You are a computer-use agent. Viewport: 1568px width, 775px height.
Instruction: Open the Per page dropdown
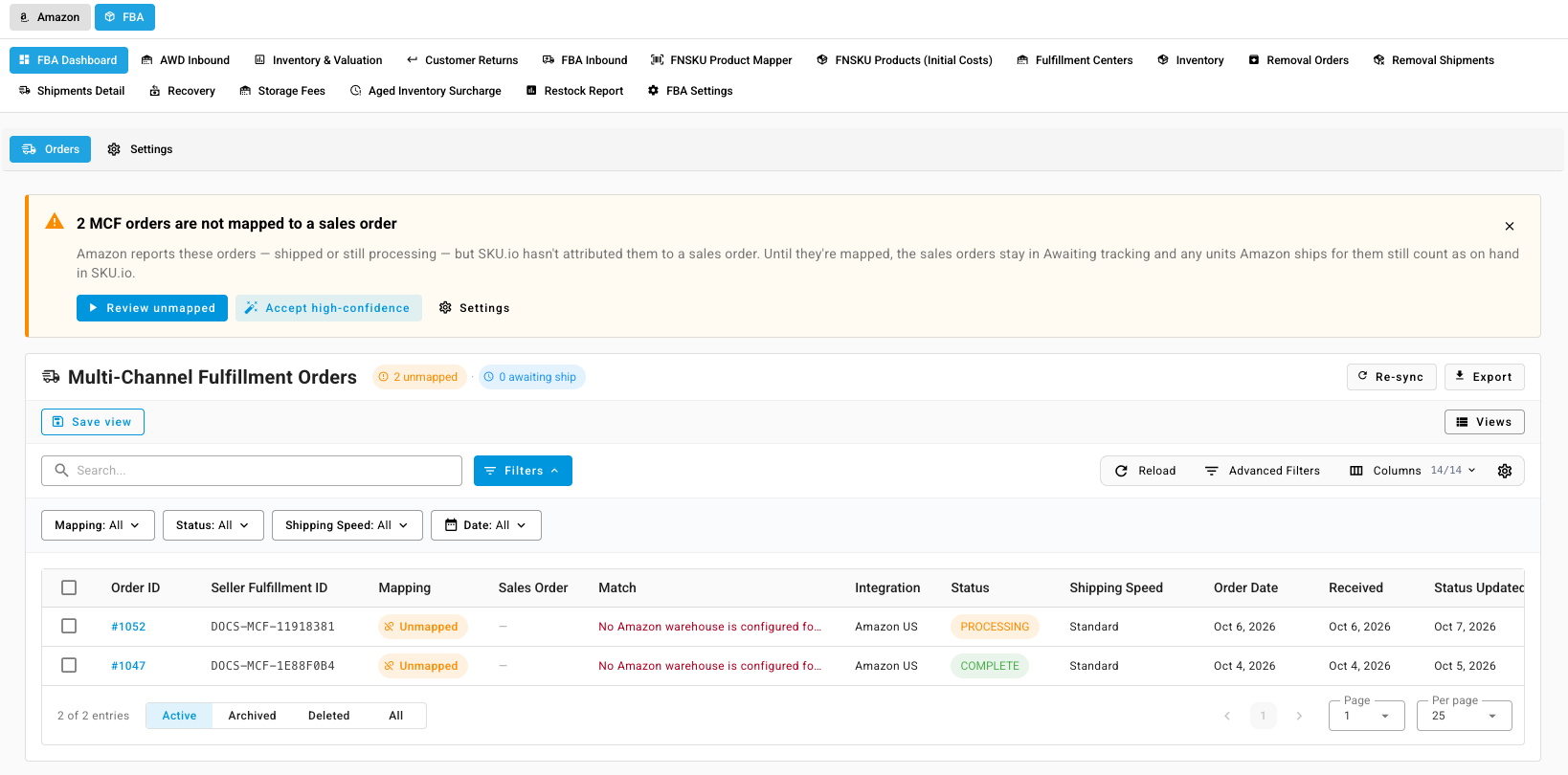pos(1465,716)
